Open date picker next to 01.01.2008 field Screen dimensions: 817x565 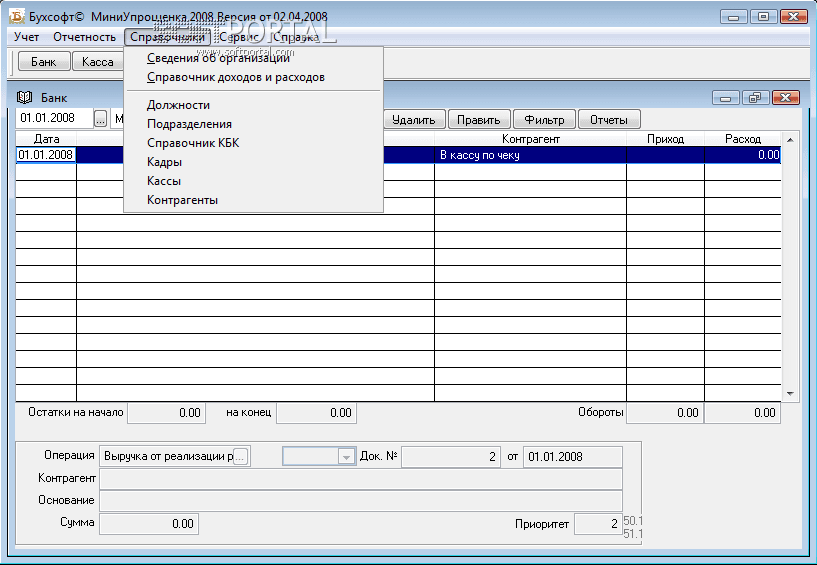(x=101, y=119)
